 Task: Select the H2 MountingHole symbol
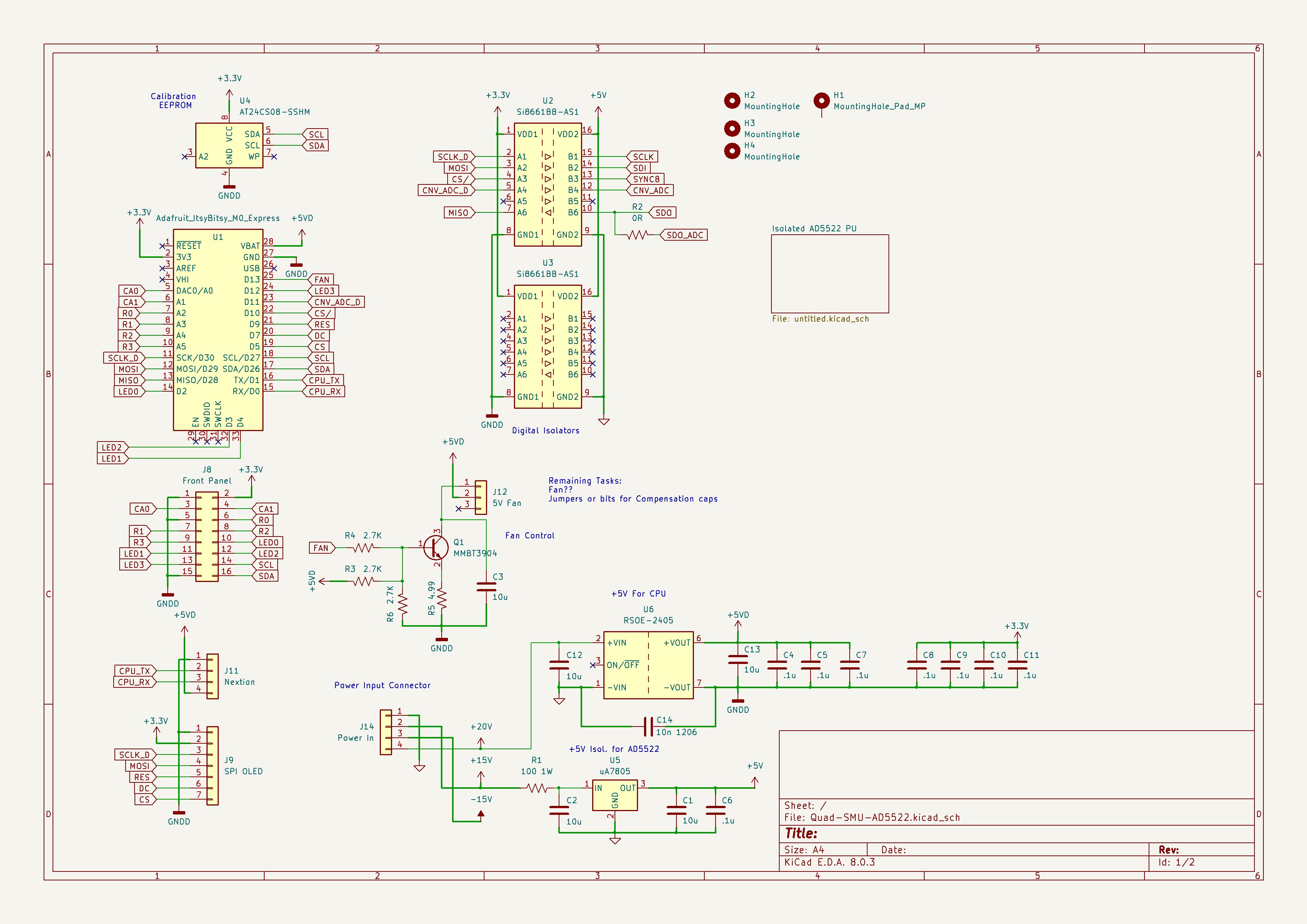732,101
